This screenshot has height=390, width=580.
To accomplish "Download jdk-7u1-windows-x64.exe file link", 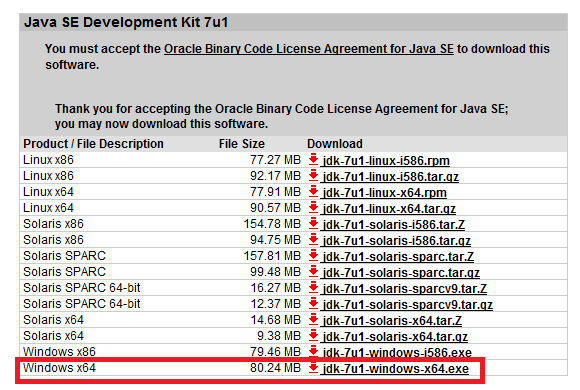I will [x=395, y=369].
